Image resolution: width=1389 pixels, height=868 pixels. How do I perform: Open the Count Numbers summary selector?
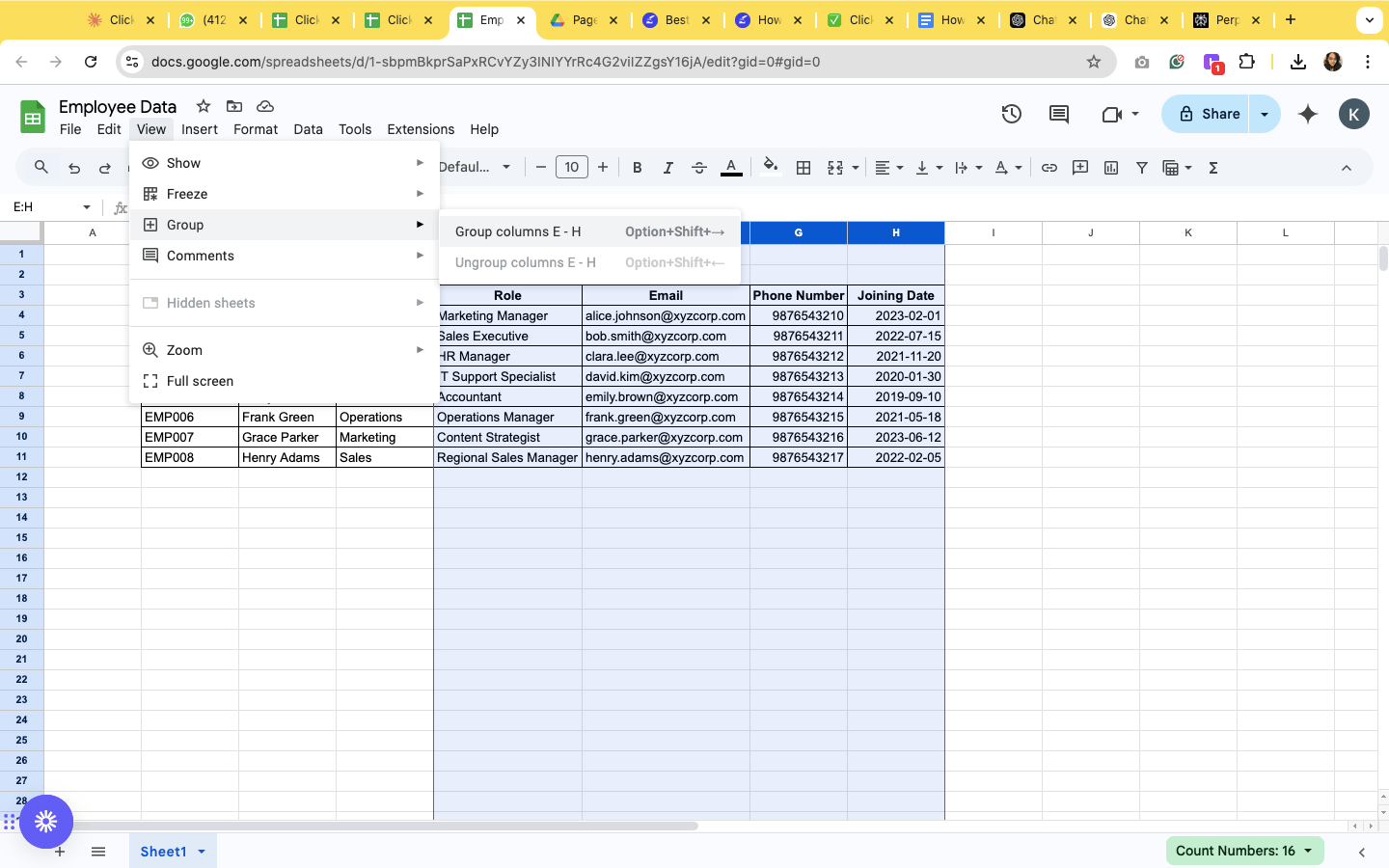pos(1244,851)
